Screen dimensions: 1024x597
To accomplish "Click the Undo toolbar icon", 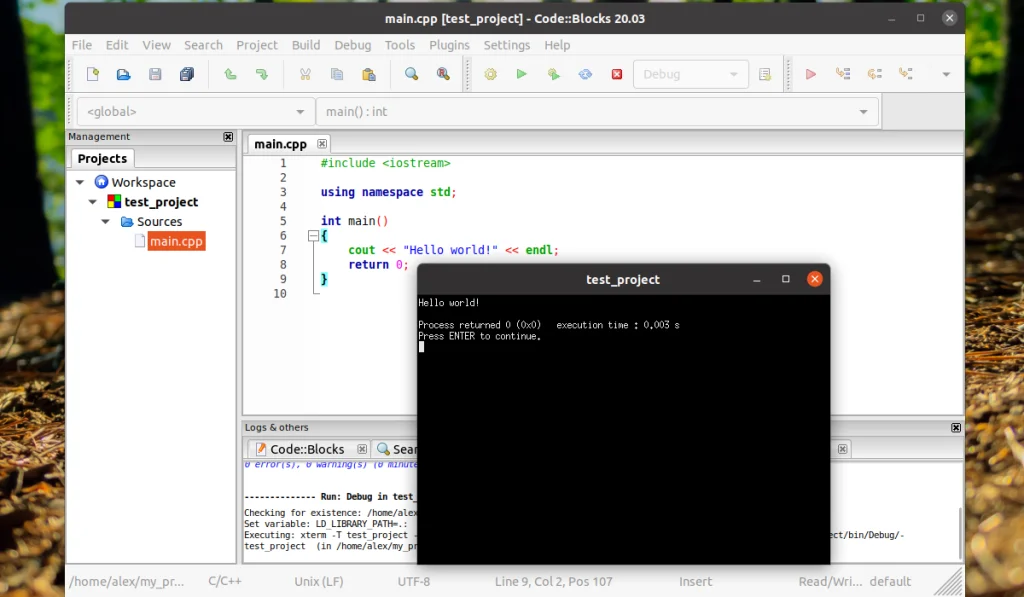I will coord(229,73).
